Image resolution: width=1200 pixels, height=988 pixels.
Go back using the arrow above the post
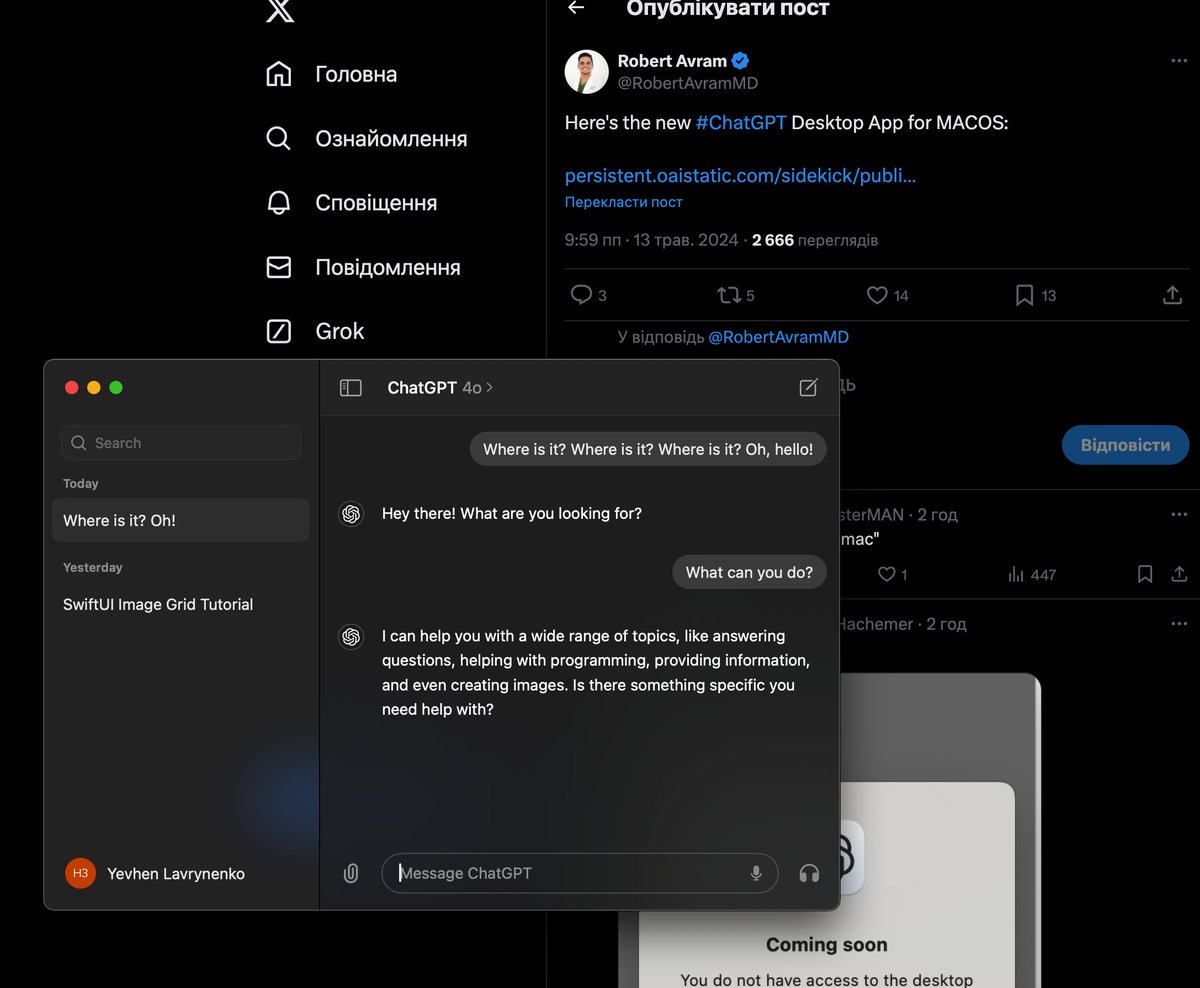click(575, 8)
